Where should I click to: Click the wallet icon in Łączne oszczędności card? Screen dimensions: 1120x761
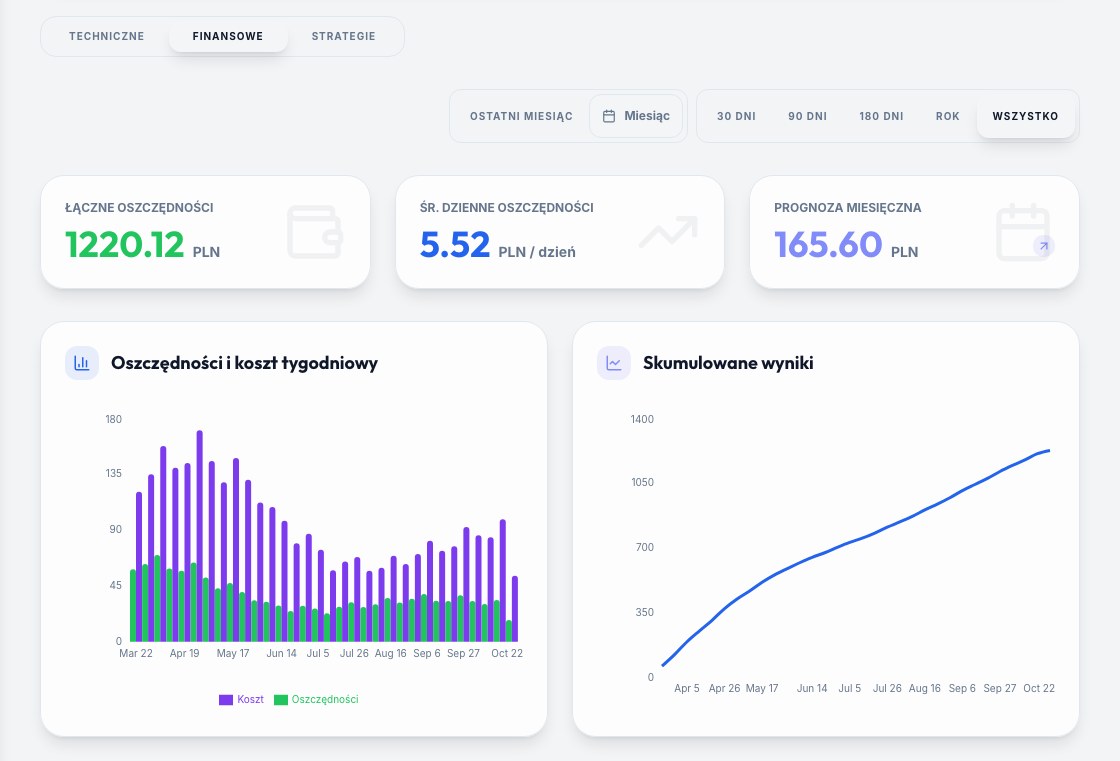(315, 232)
